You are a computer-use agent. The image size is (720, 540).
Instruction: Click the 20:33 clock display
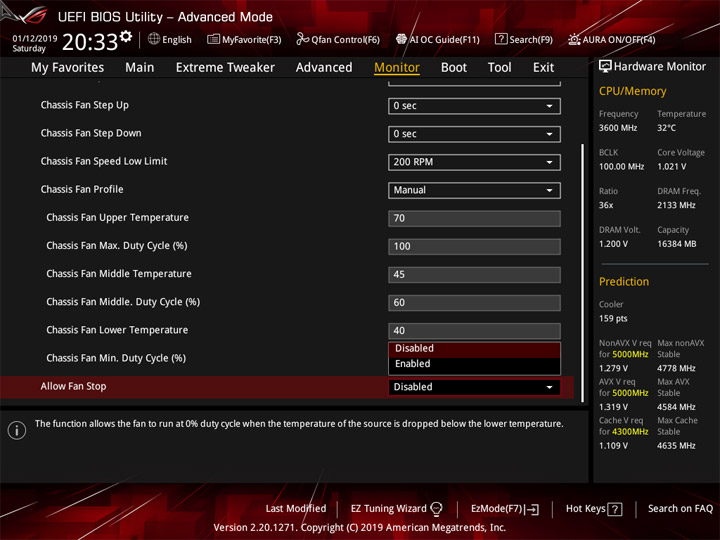90,42
